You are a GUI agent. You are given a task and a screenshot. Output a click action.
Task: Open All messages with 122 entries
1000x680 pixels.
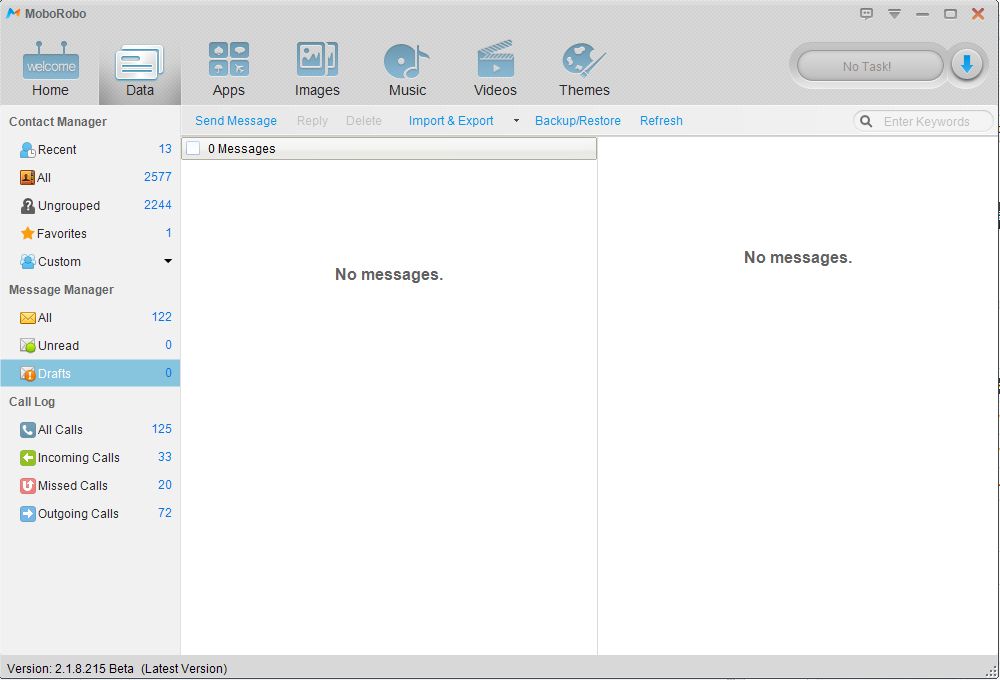pos(90,317)
